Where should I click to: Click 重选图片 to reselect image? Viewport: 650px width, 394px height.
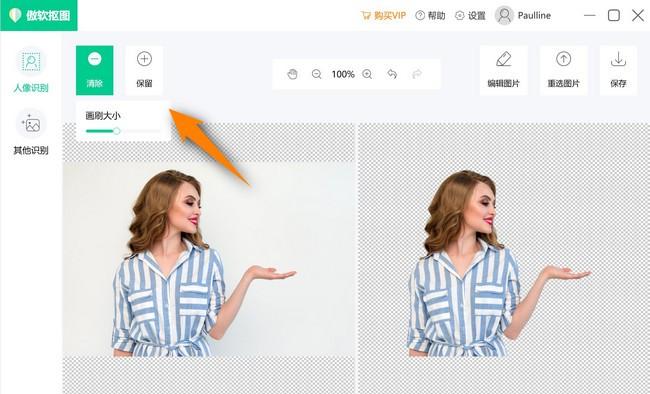click(563, 70)
